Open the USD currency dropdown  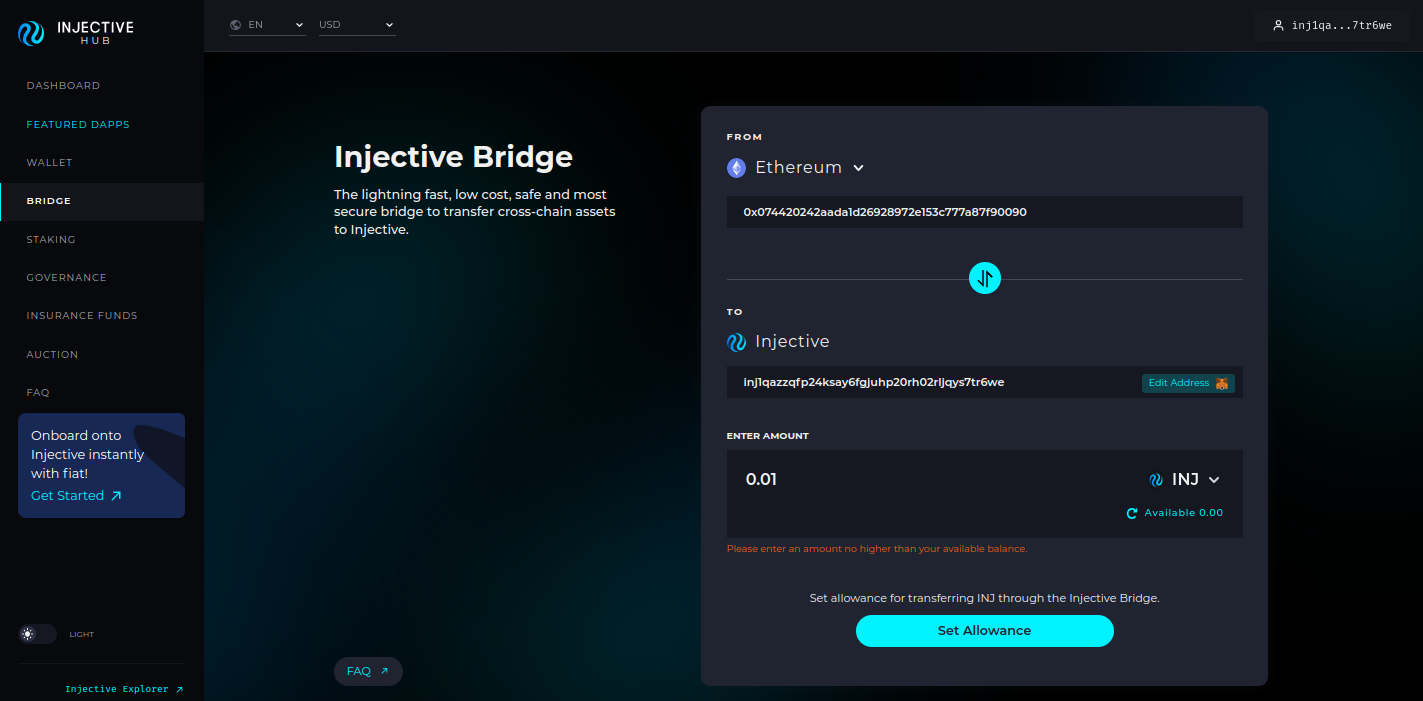[x=356, y=25]
